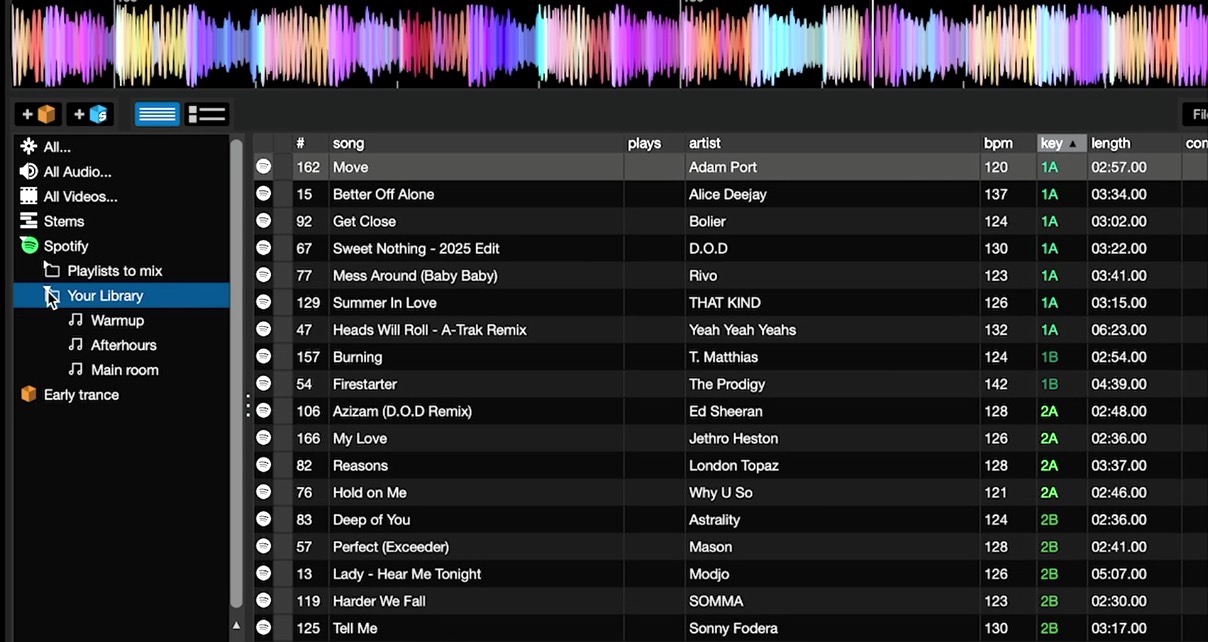1208x642 pixels.
Task: Open the All... library entry
Action: click(57, 147)
